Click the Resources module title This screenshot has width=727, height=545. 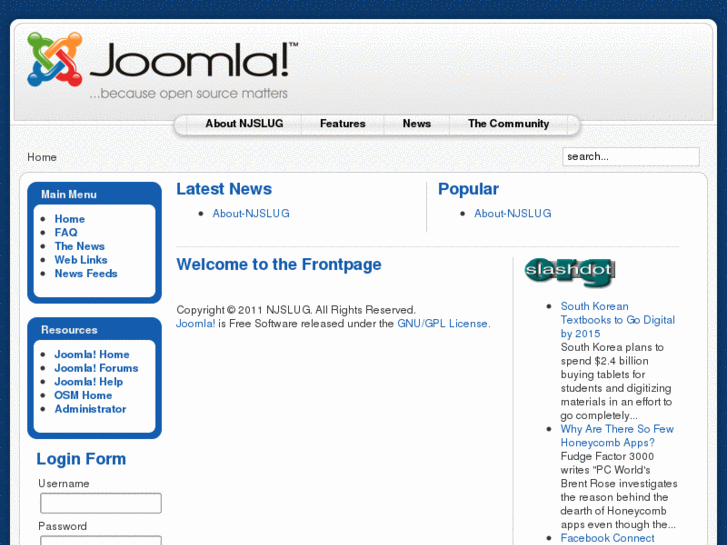point(69,330)
